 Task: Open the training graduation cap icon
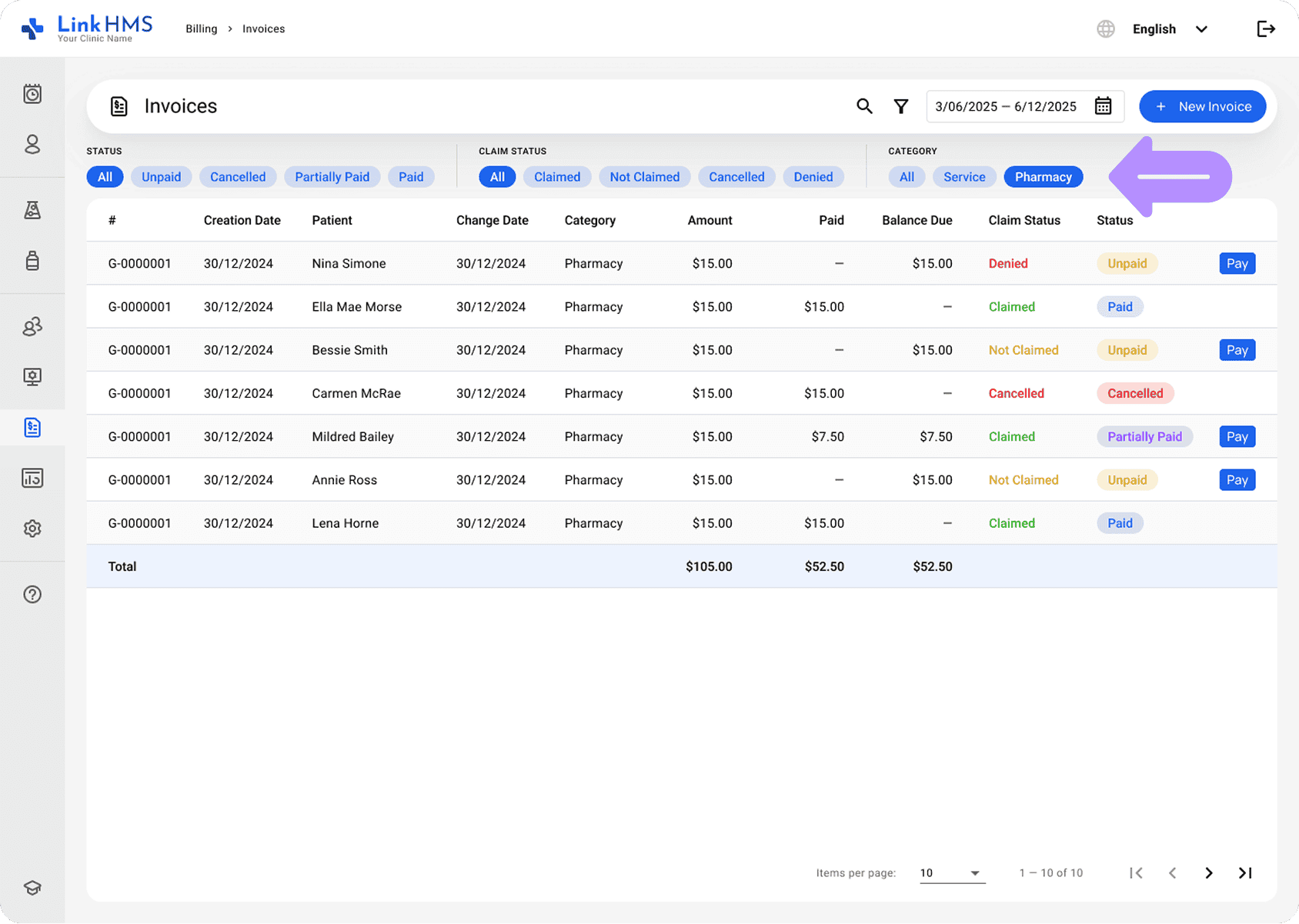point(32,887)
